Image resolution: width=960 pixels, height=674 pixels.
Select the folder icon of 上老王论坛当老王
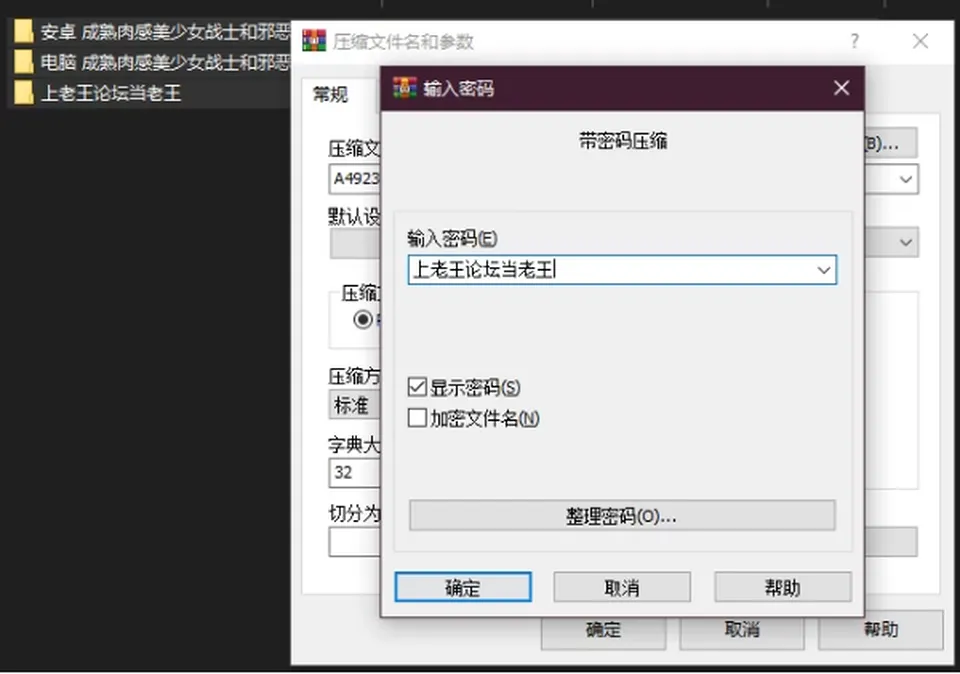coord(24,92)
